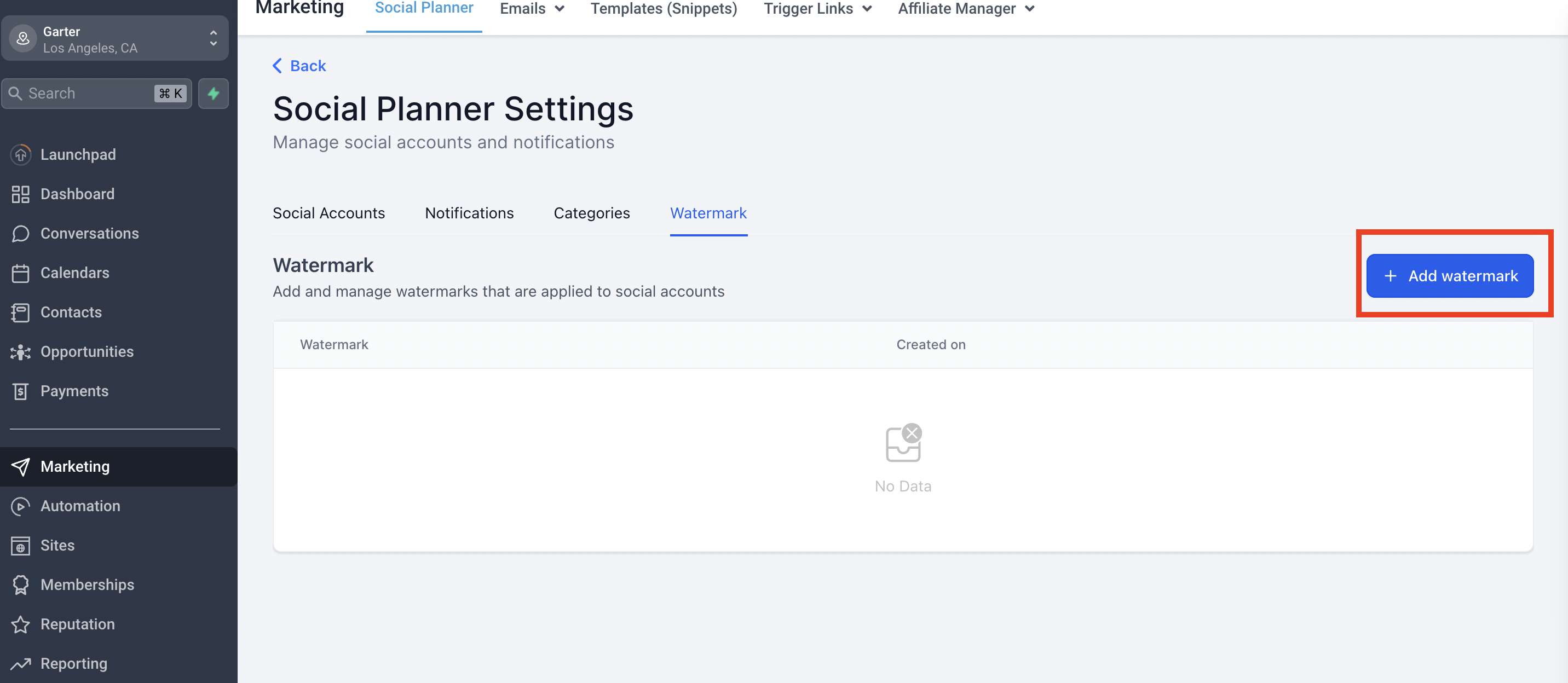Expand the Emails dropdown menu
This screenshot has width=1568, height=683.
532,9
